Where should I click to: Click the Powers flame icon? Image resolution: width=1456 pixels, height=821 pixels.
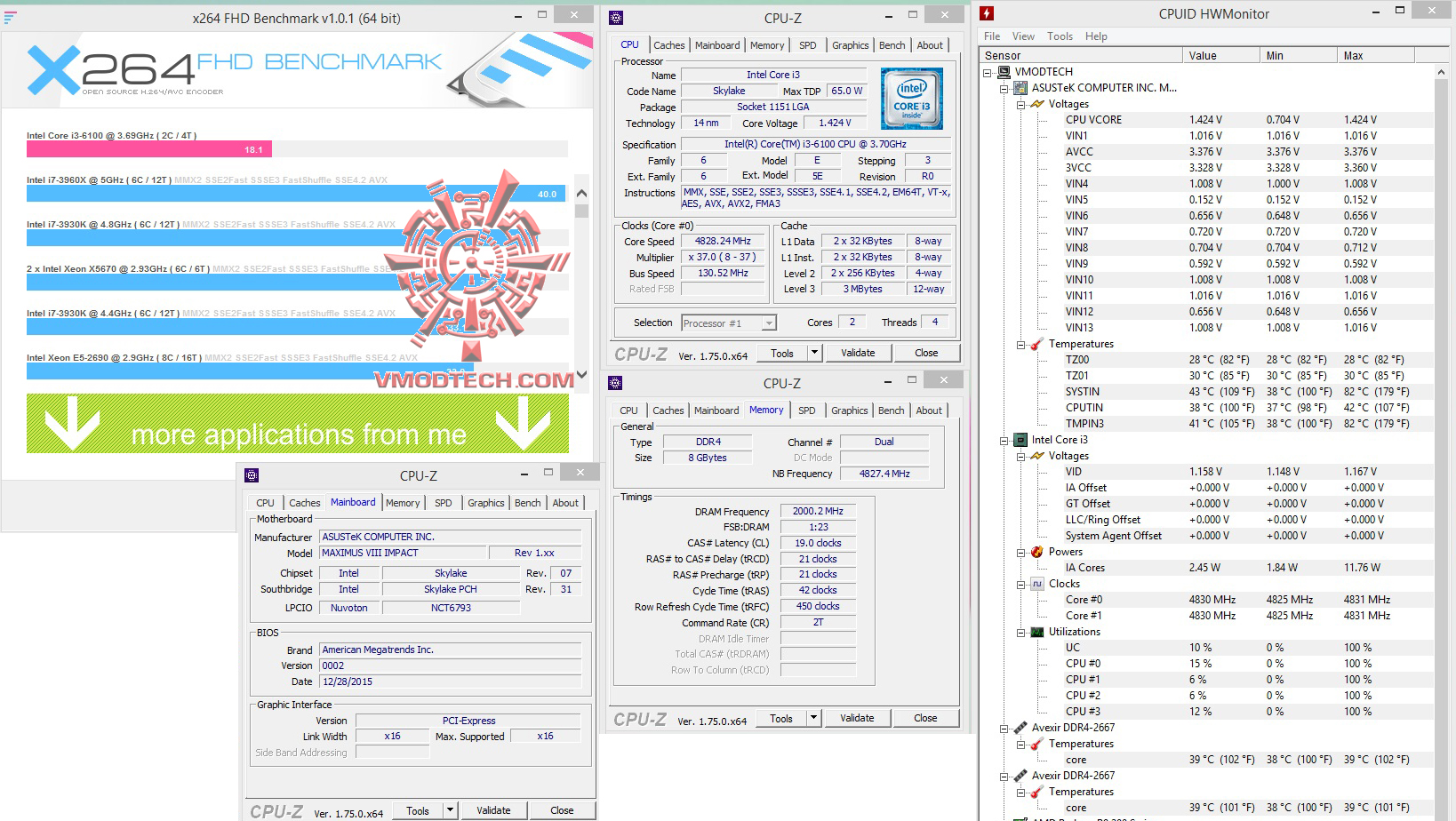pos(1036,552)
